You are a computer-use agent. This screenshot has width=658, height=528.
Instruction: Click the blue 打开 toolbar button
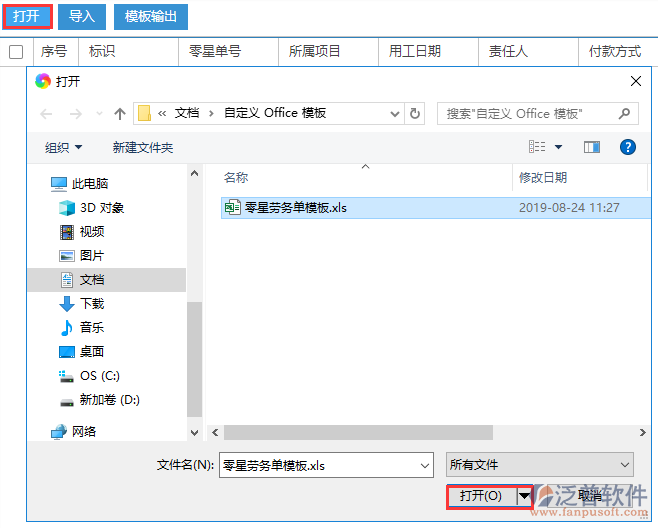(x=27, y=17)
